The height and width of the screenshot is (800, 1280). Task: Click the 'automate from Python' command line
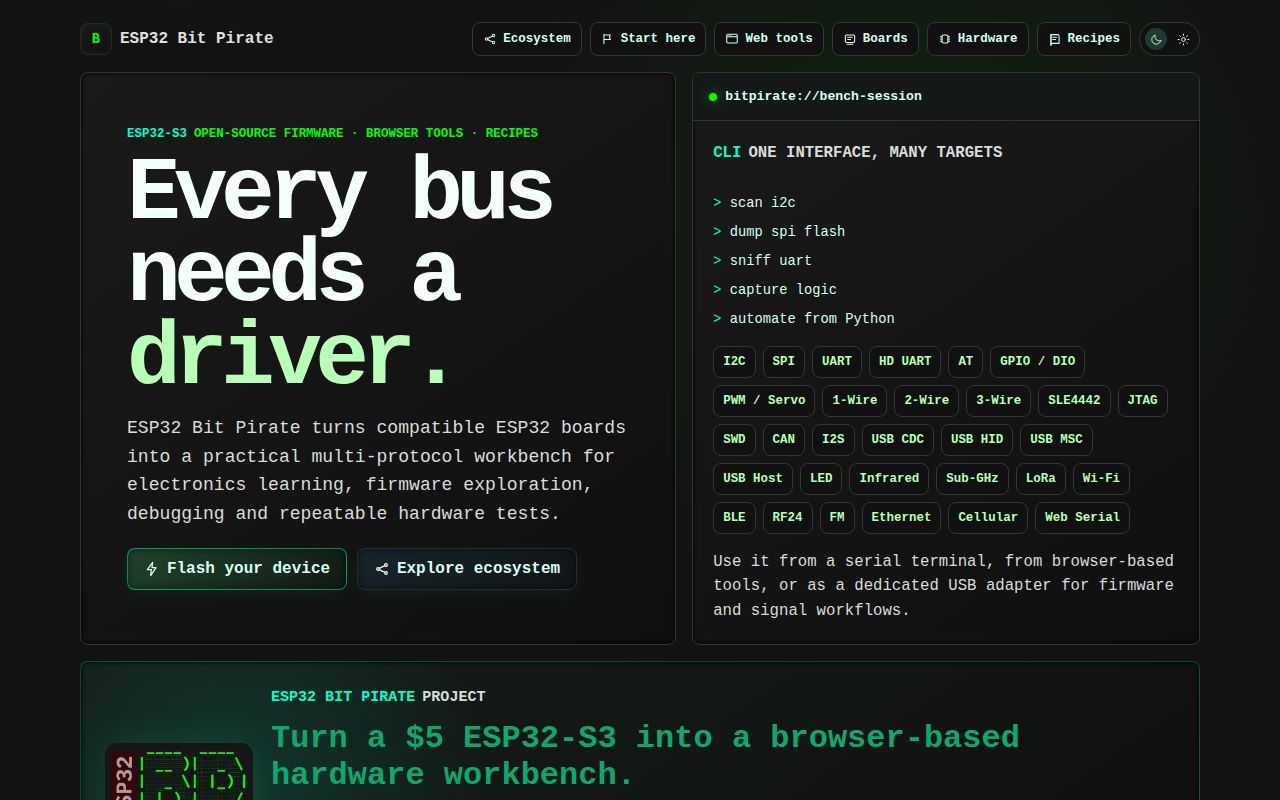pyautogui.click(x=804, y=319)
